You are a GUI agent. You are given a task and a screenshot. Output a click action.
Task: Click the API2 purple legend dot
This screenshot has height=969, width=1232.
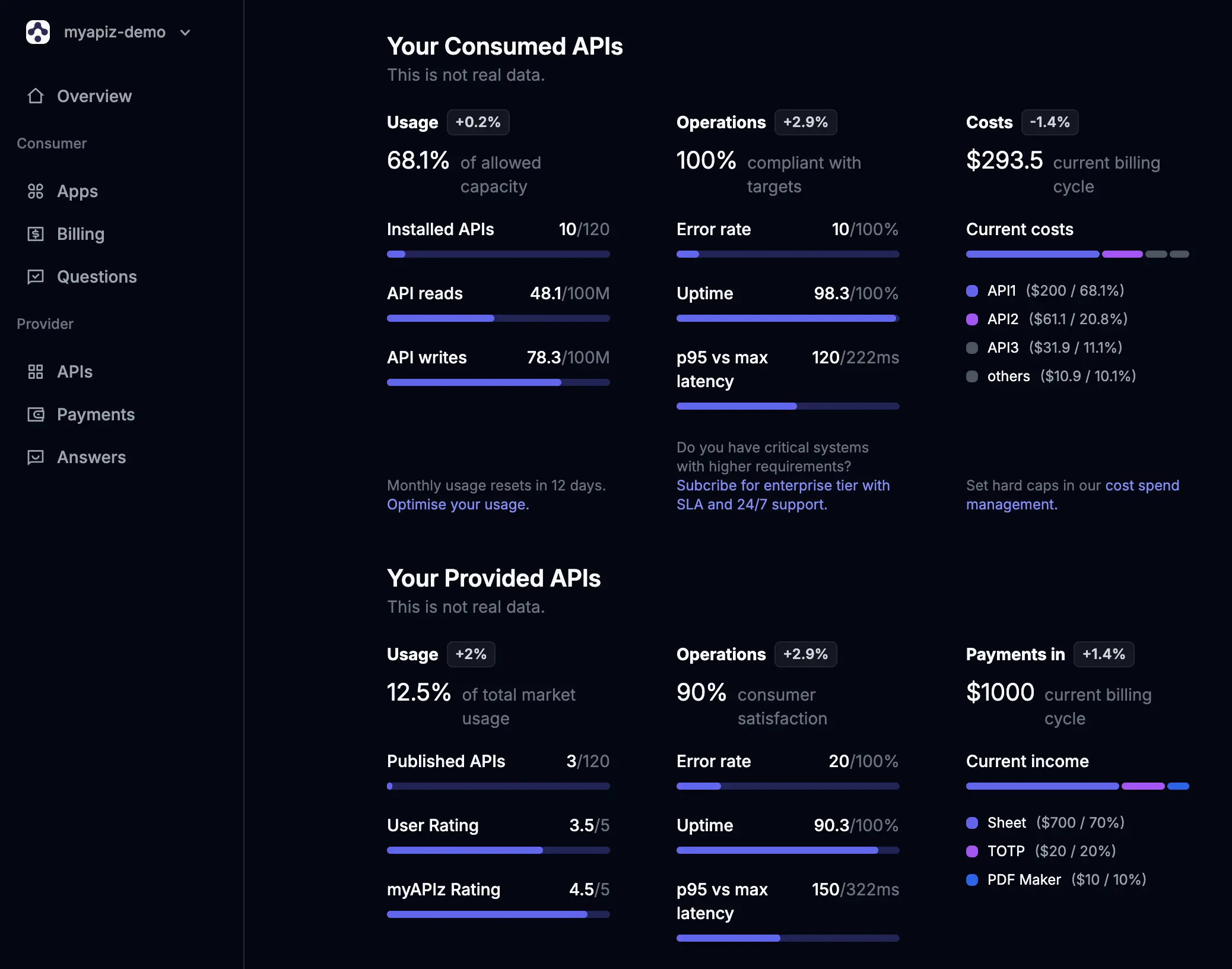pos(972,319)
